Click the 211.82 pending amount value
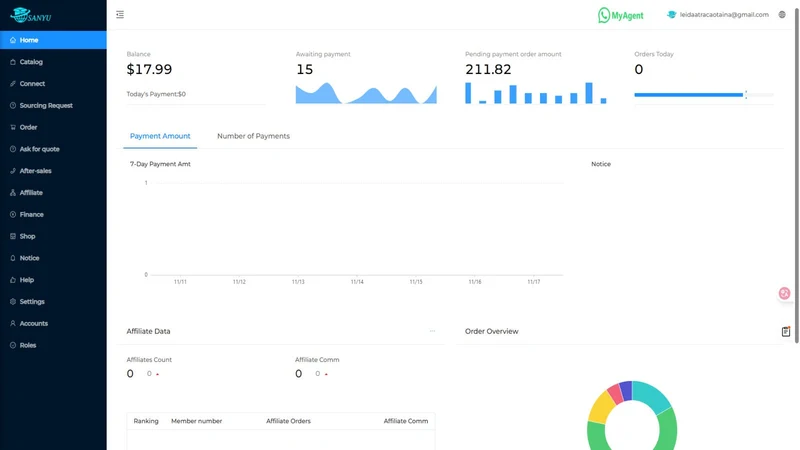 tap(488, 69)
